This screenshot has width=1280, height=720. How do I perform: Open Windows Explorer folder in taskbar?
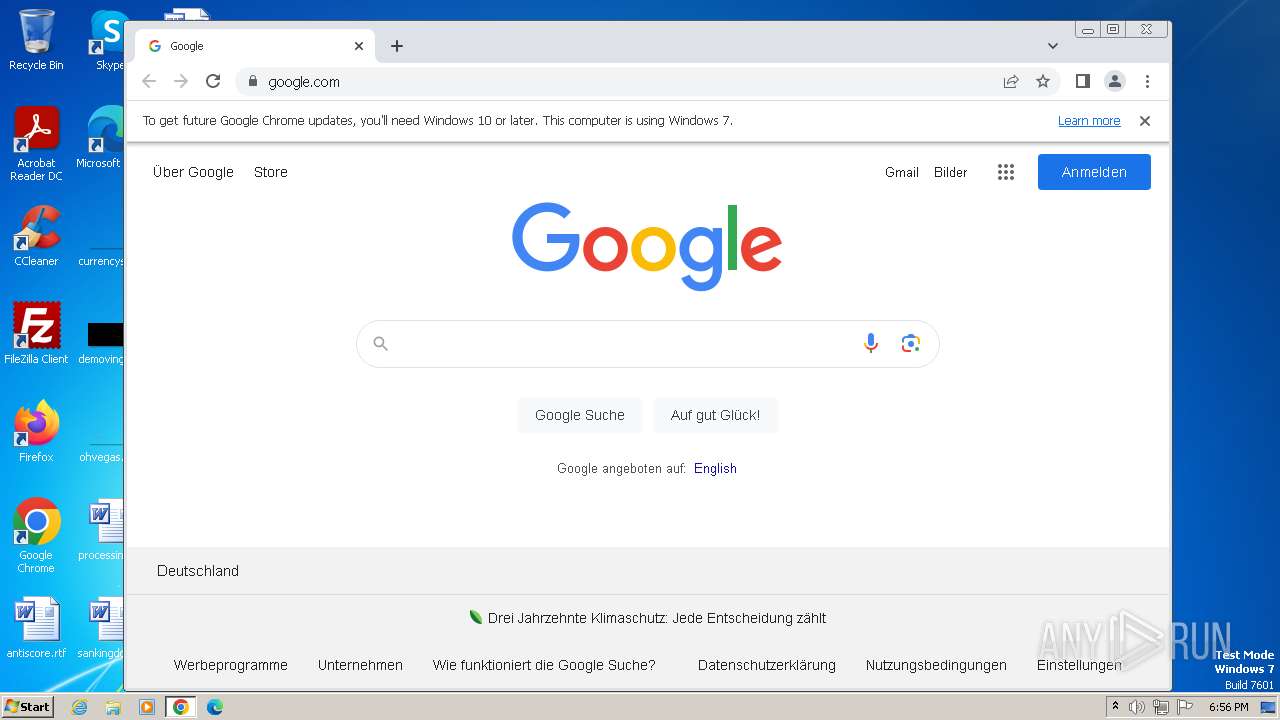coord(113,707)
